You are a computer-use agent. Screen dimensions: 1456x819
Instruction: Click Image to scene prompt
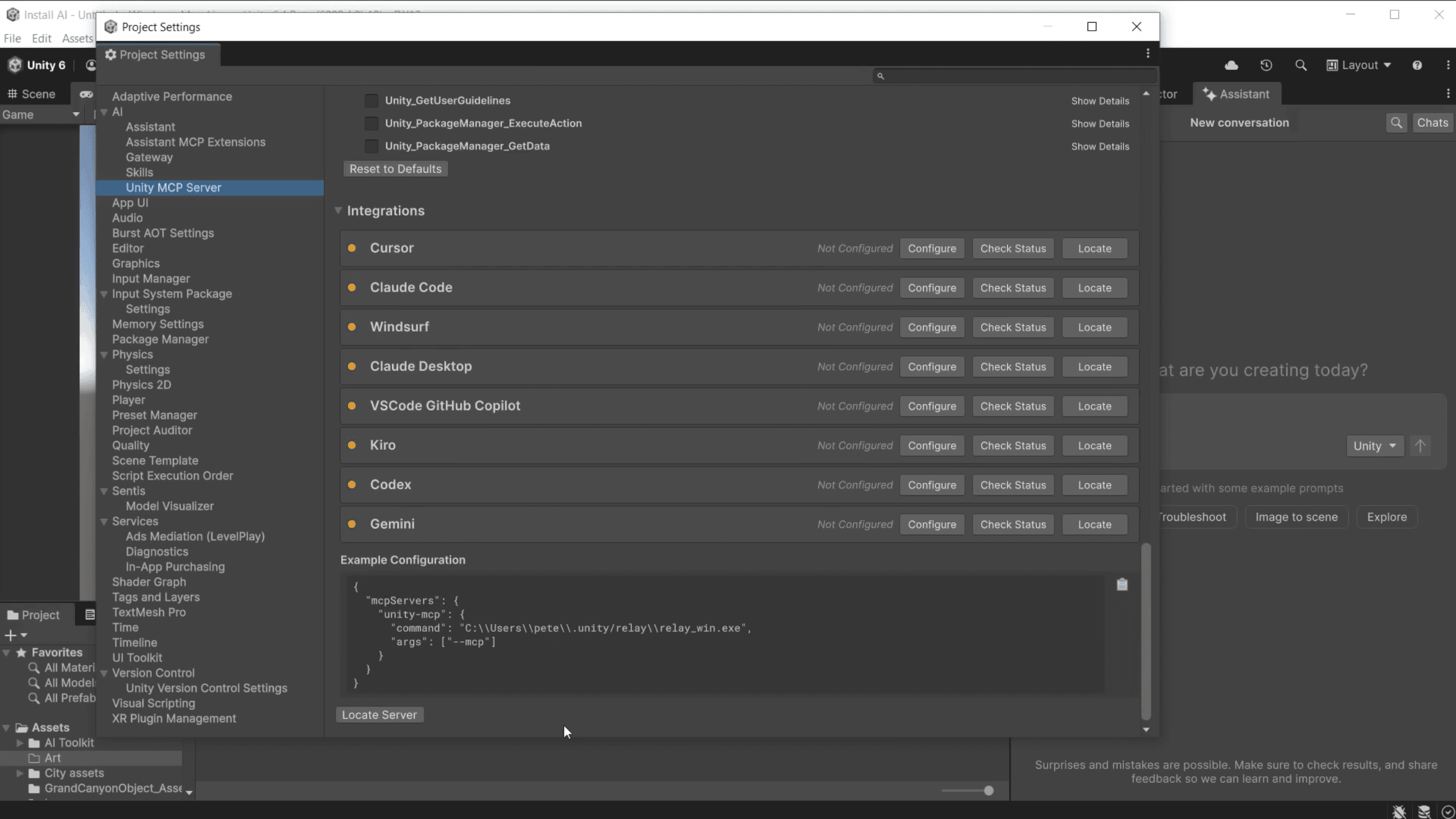(1296, 517)
